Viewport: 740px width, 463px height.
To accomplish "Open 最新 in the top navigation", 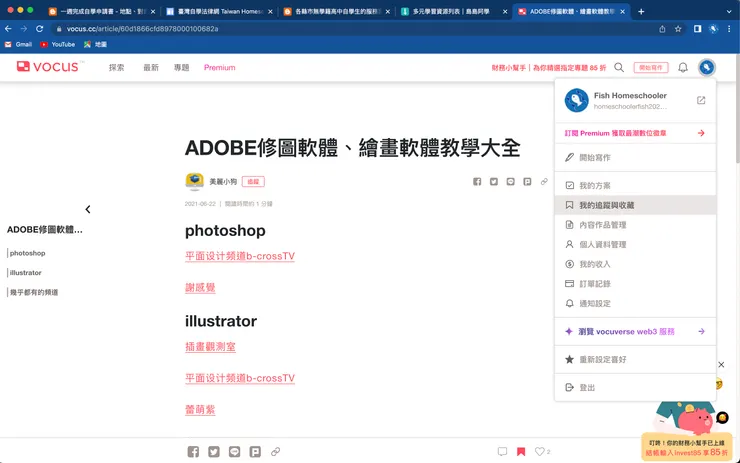I will [x=151, y=67].
